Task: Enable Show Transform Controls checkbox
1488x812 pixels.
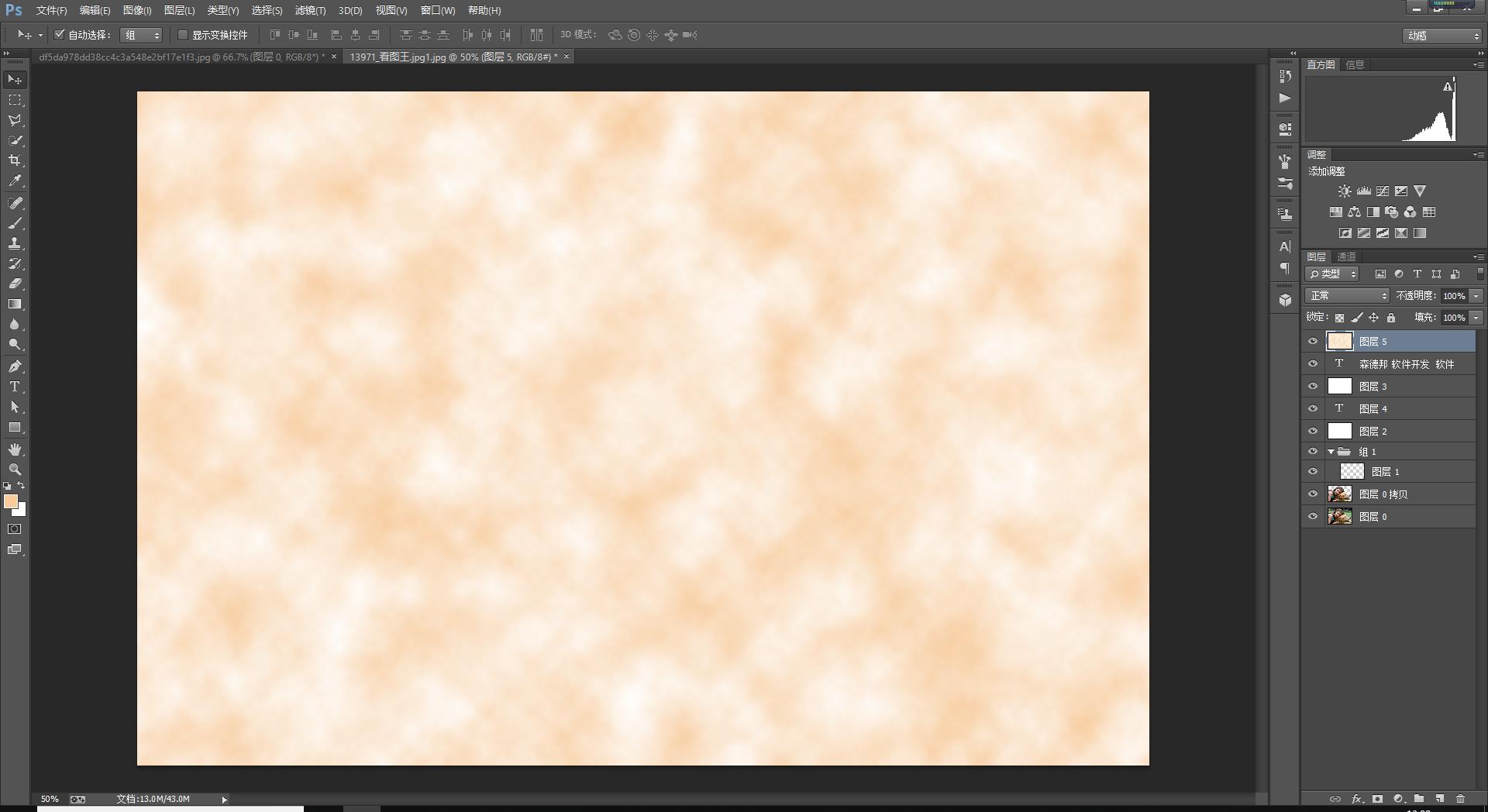Action: (x=183, y=35)
